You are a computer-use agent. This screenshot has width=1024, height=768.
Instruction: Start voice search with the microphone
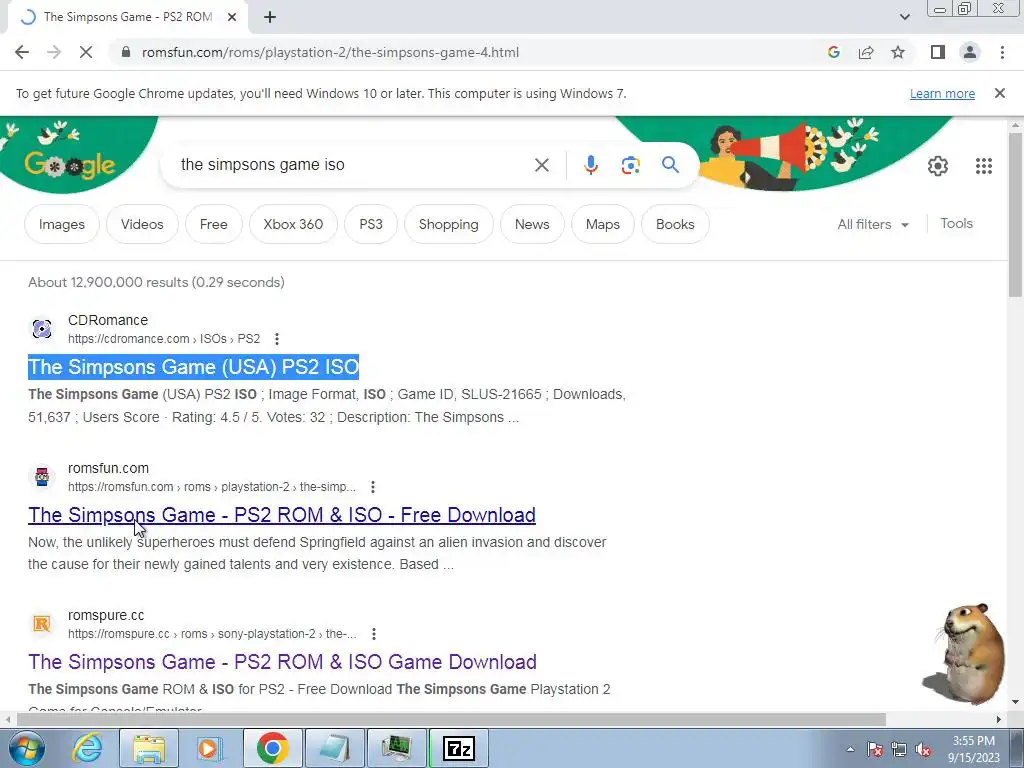coord(590,165)
